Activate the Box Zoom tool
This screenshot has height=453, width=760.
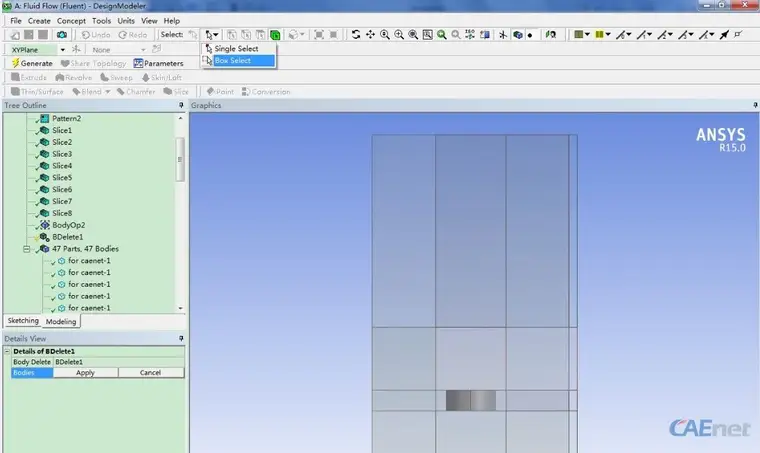399,34
